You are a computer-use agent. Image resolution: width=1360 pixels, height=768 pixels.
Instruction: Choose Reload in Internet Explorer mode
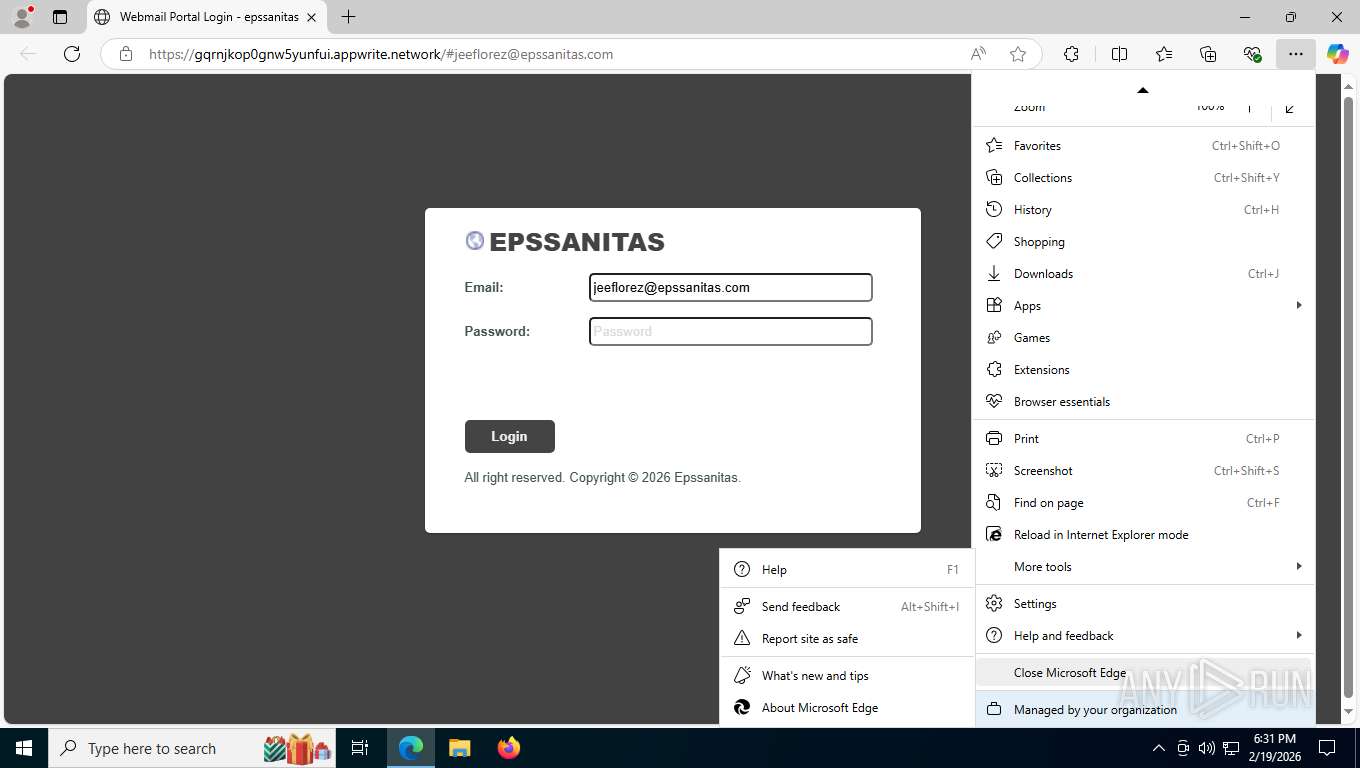[1145, 534]
